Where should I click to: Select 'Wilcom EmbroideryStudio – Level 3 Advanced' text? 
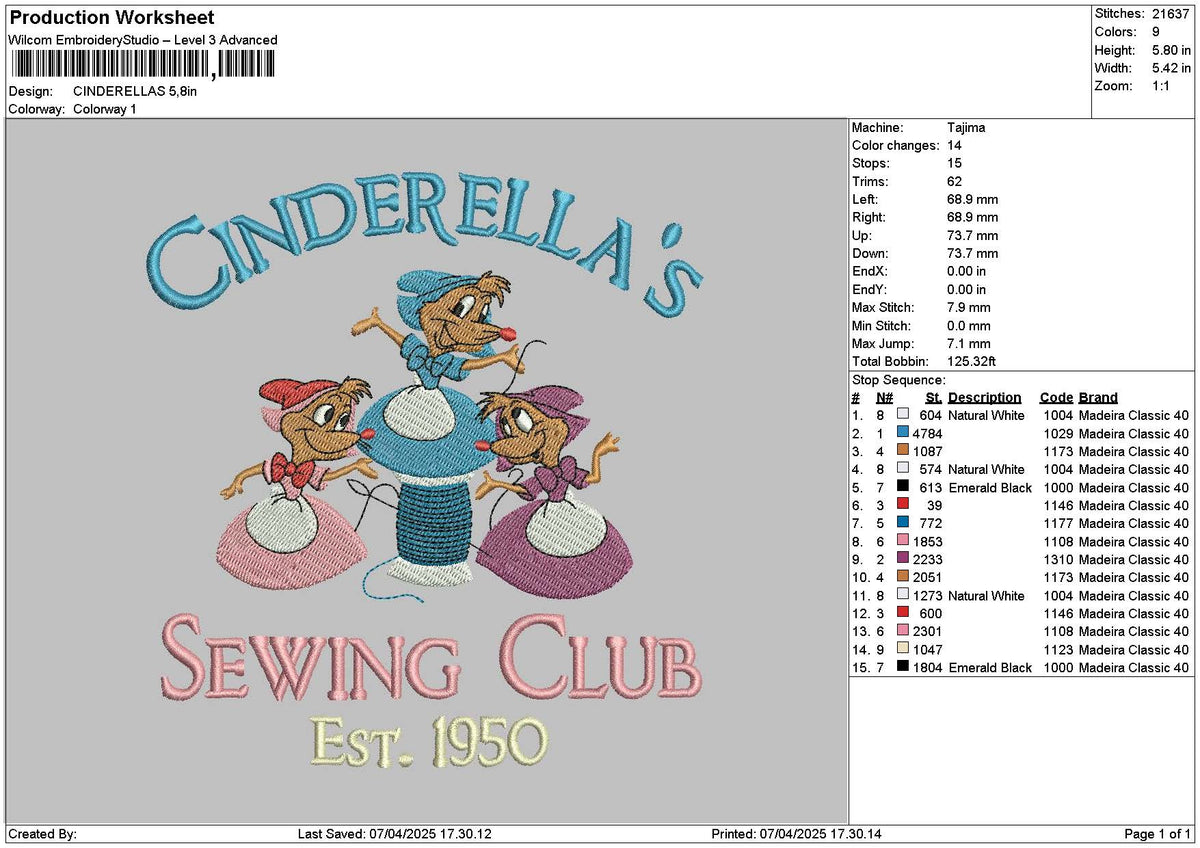(x=143, y=40)
